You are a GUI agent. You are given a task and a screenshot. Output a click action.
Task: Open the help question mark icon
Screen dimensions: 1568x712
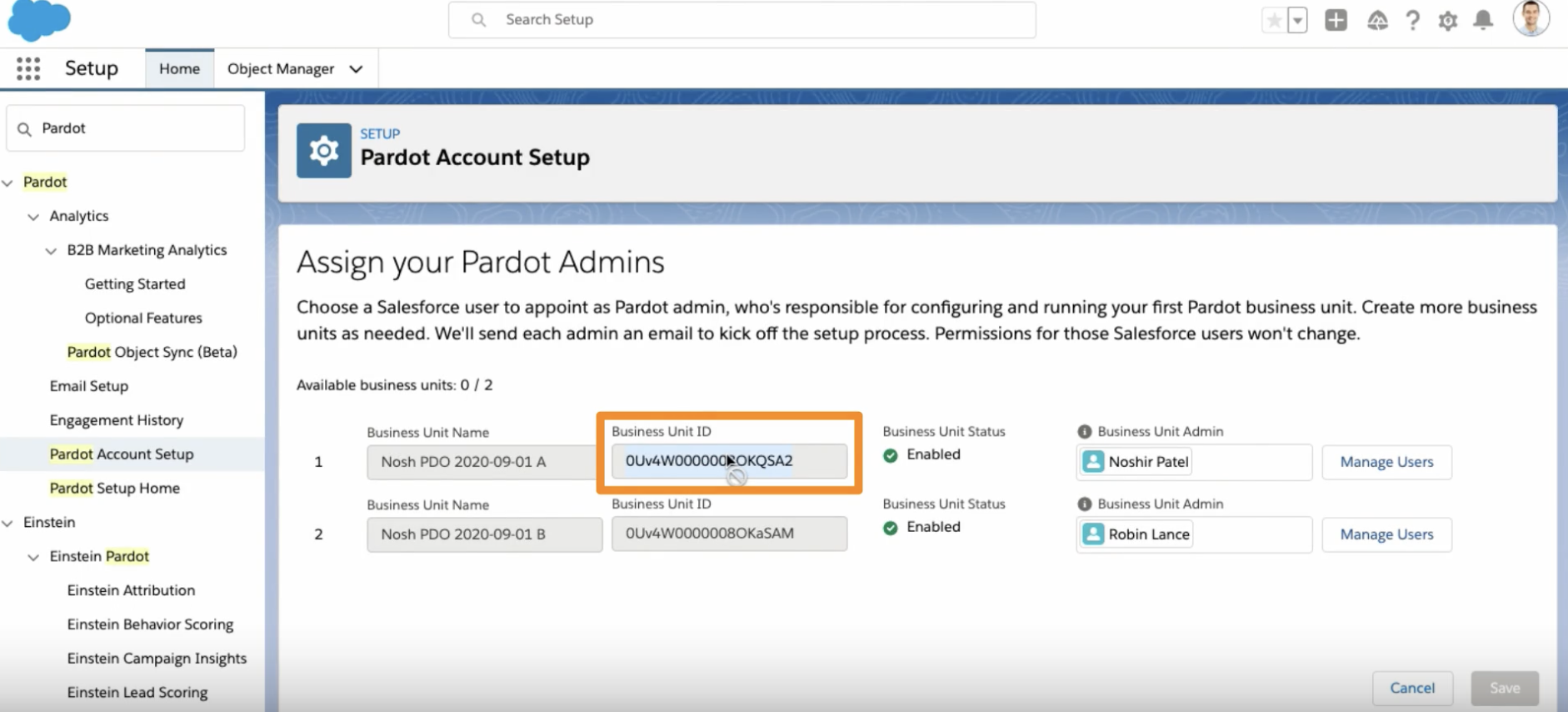(1413, 20)
